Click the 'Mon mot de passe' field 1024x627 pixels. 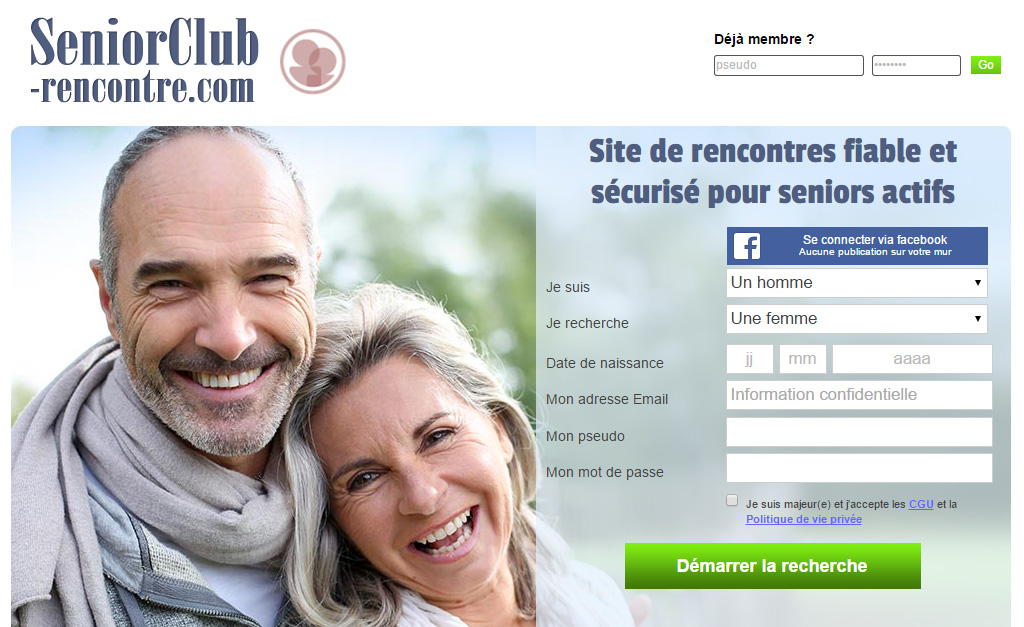click(x=859, y=468)
